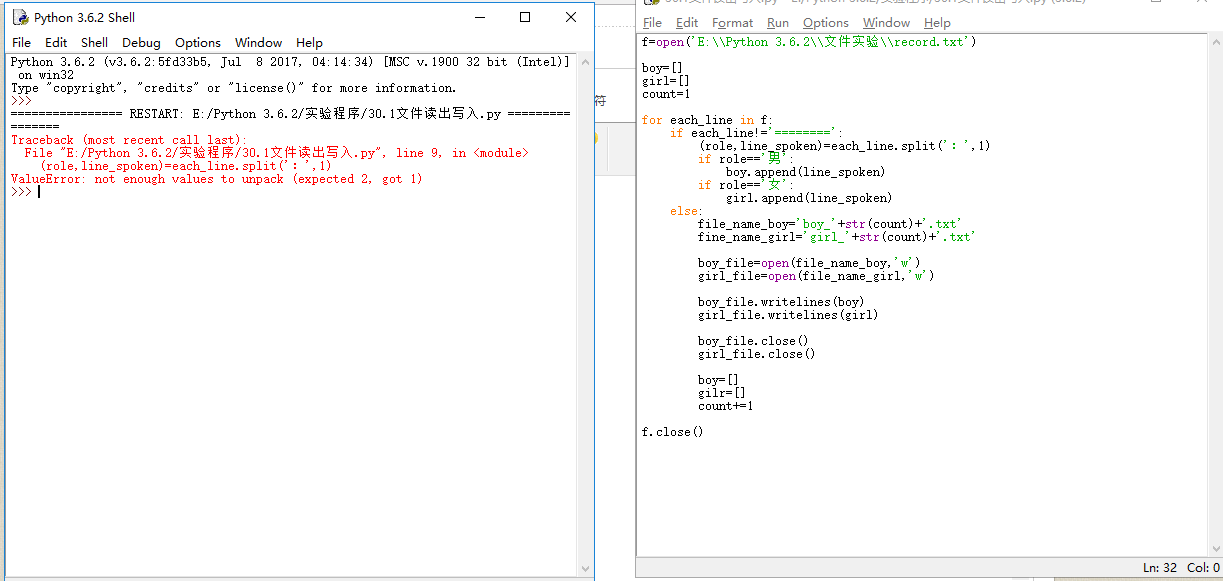Open the Debug menu

click(x=141, y=42)
